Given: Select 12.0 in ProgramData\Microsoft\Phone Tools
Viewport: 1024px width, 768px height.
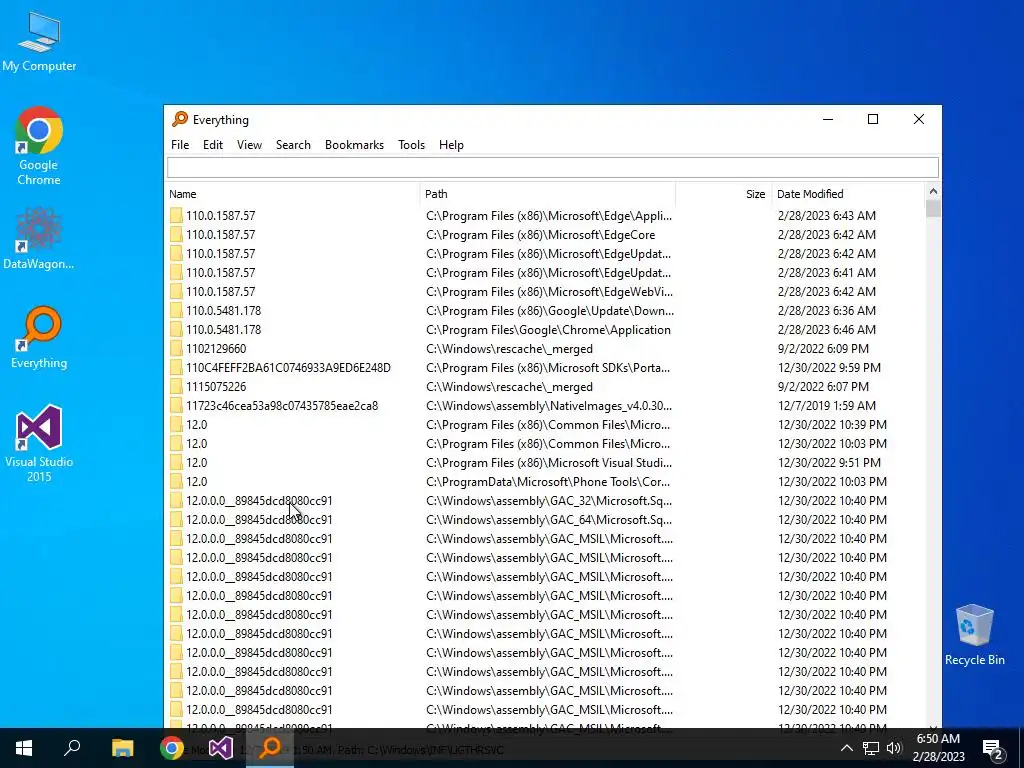Looking at the screenshot, I should point(197,481).
